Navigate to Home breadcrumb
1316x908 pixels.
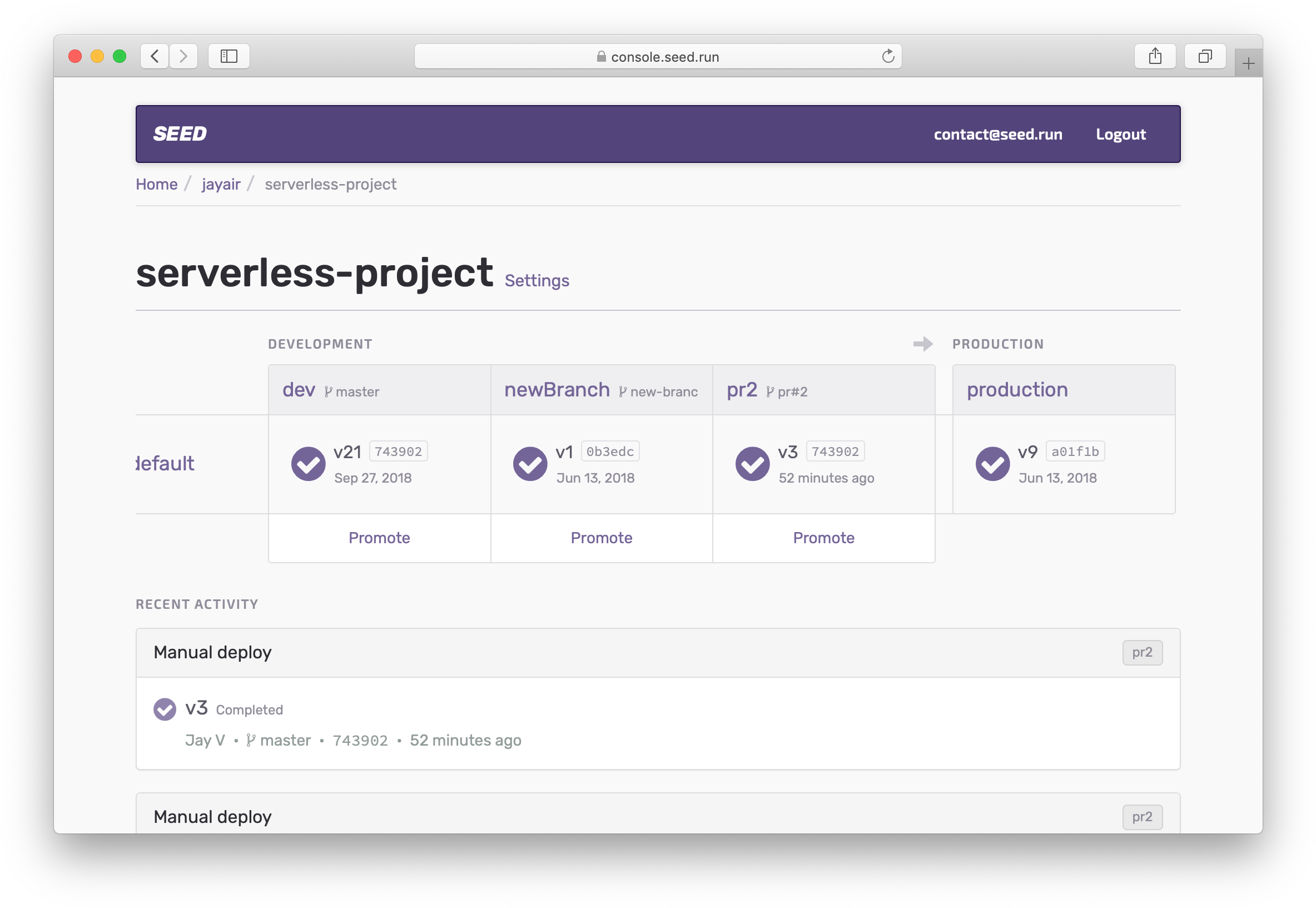156,185
